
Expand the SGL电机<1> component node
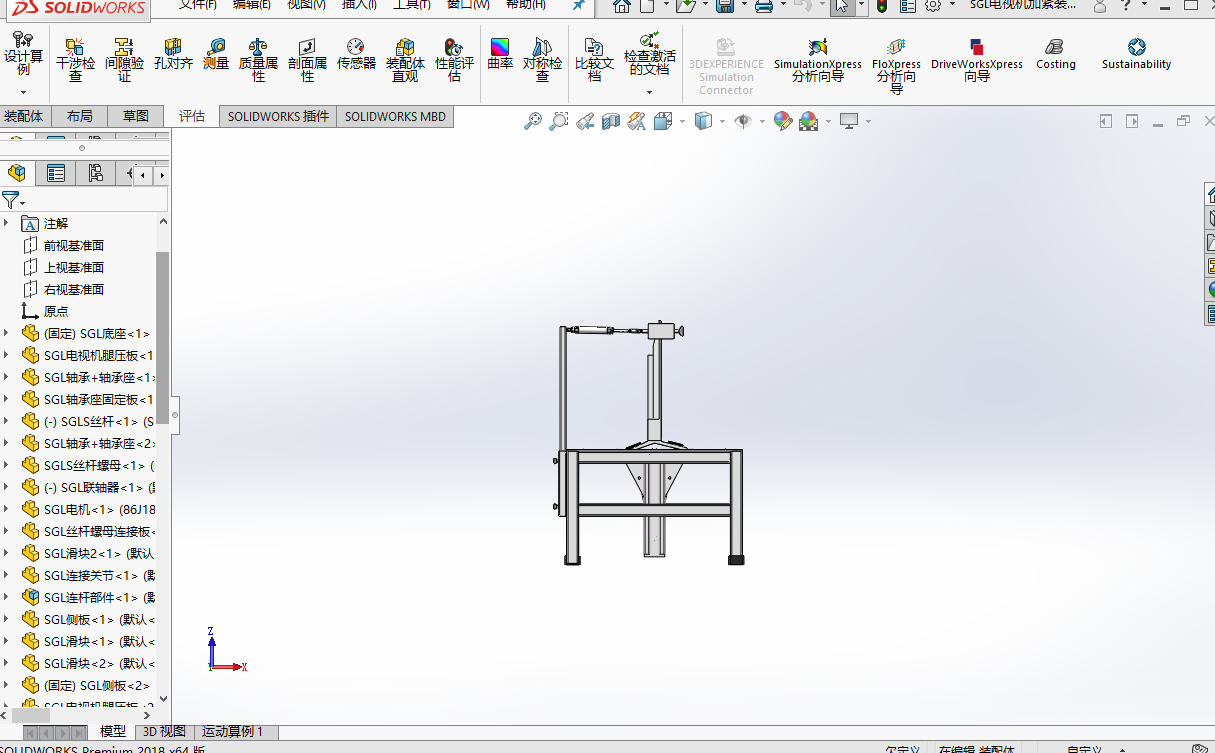tap(6, 510)
